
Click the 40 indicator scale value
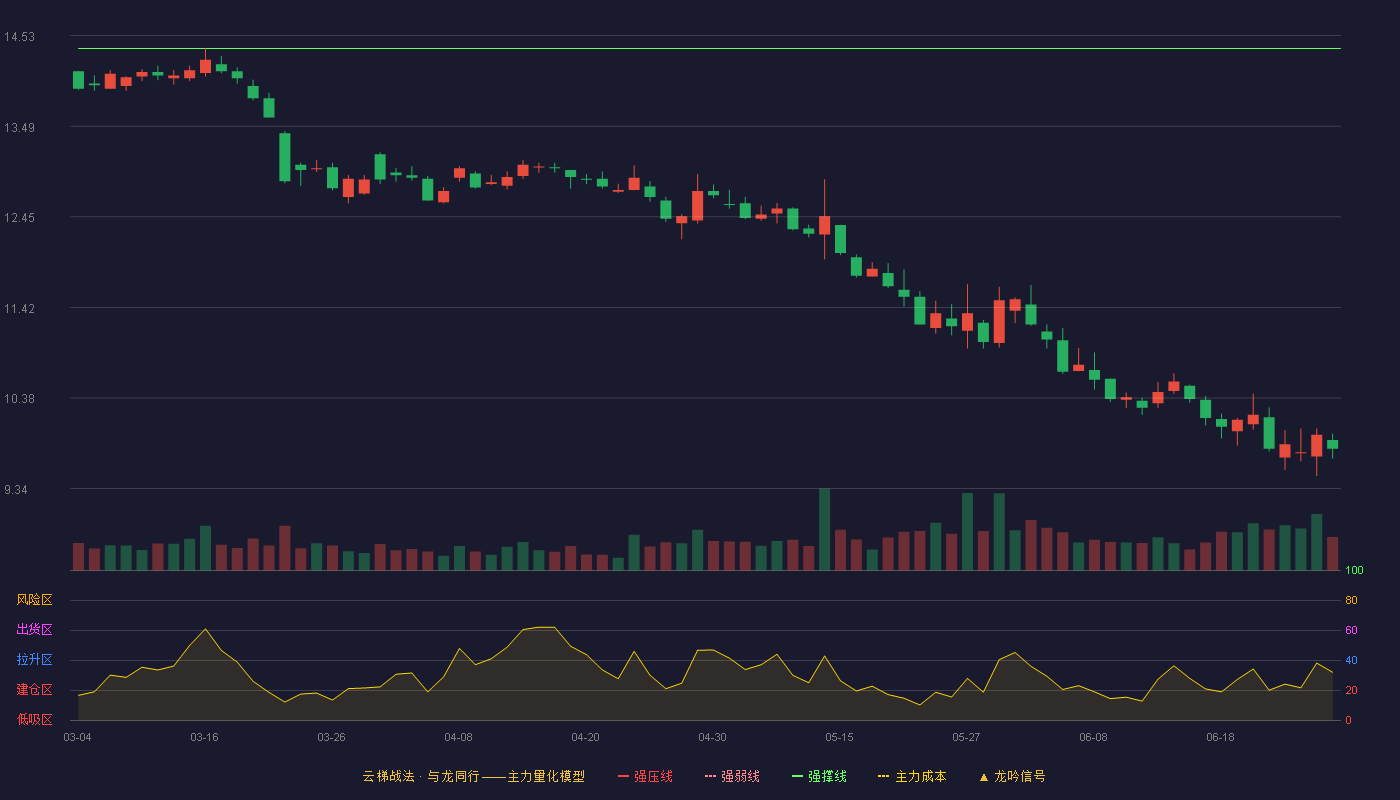tap(1351, 660)
